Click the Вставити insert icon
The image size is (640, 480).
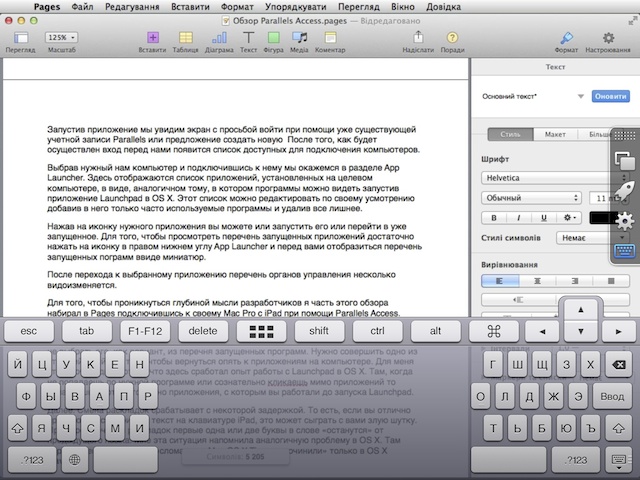[x=153, y=38]
